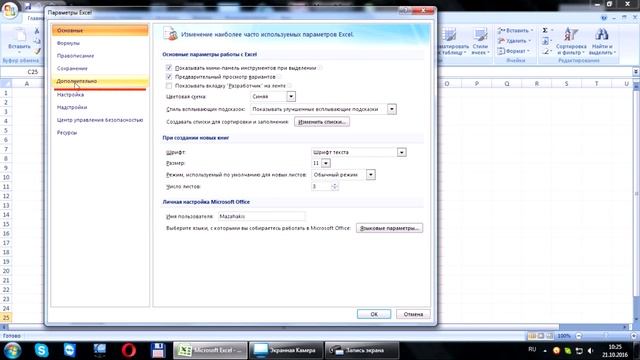This screenshot has height=360, width=640.
Task: Click the save icon in Quick Access Toolbar
Action: click(x=27, y=6)
